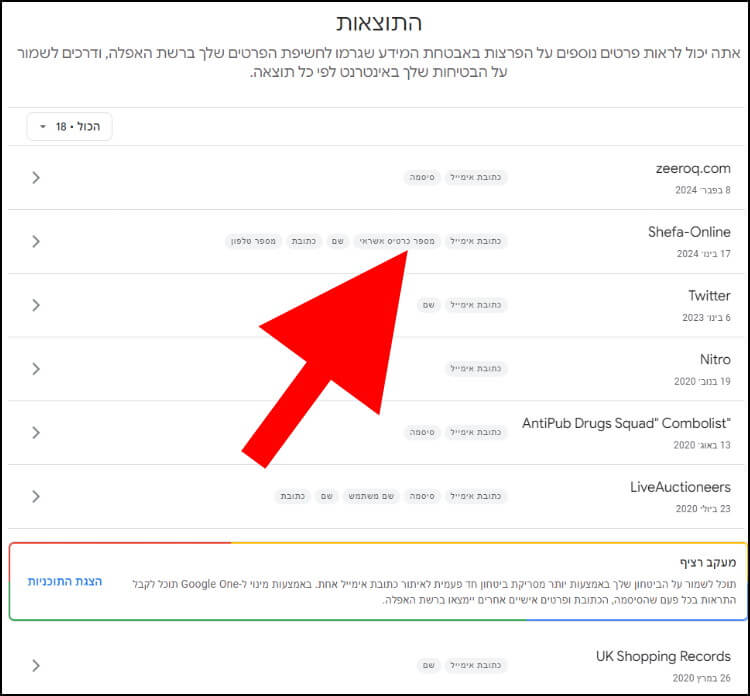
Task: Expand the Nitro breach row chevron
Action: [x=36, y=369]
